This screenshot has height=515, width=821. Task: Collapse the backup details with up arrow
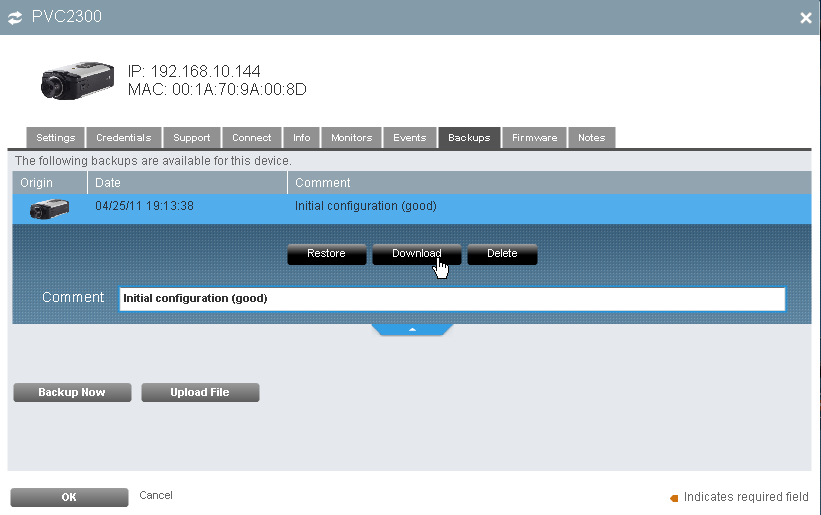click(412, 329)
